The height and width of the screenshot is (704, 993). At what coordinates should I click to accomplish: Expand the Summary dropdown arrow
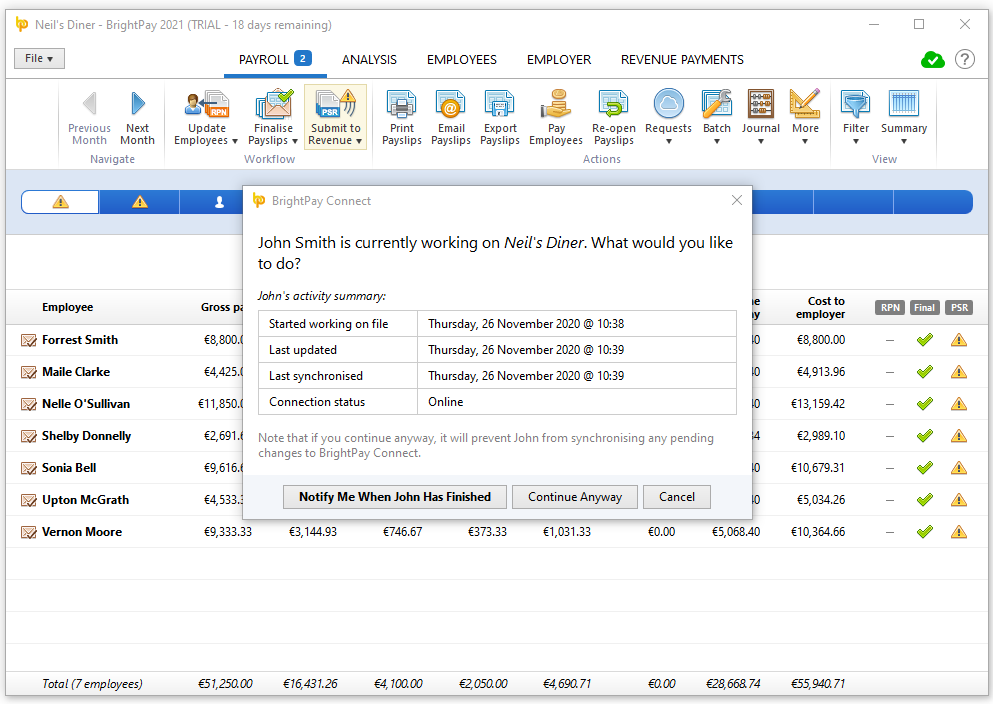click(x=904, y=142)
